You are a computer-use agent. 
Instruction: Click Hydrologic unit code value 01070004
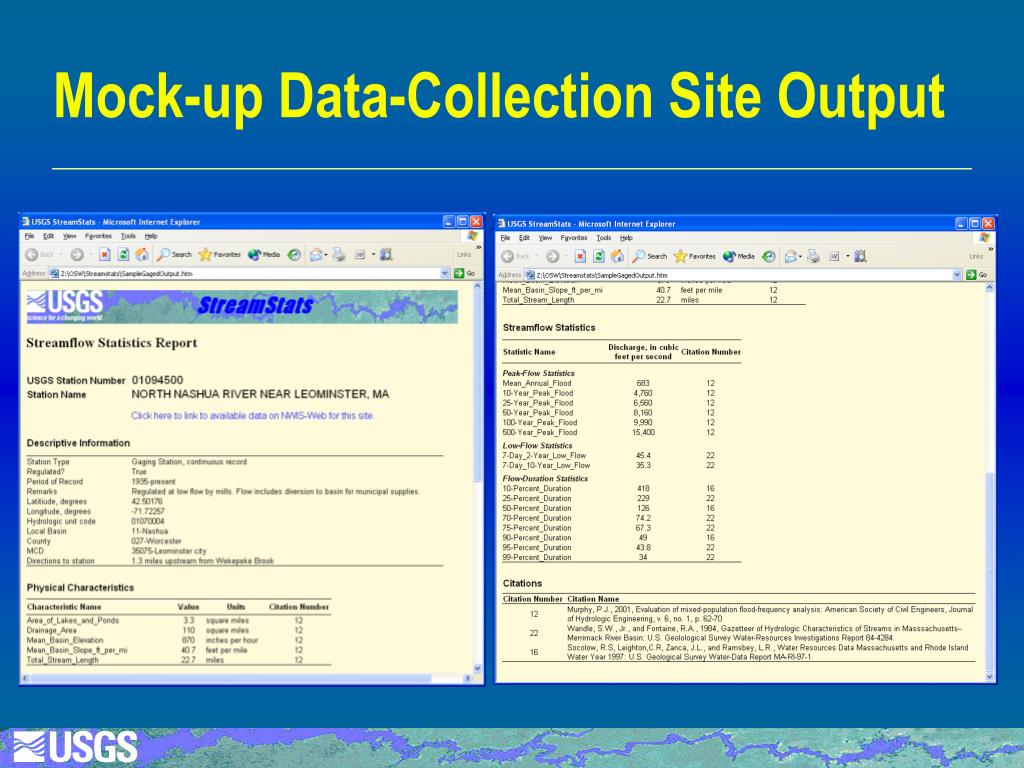pyautogui.click(x=148, y=521)
